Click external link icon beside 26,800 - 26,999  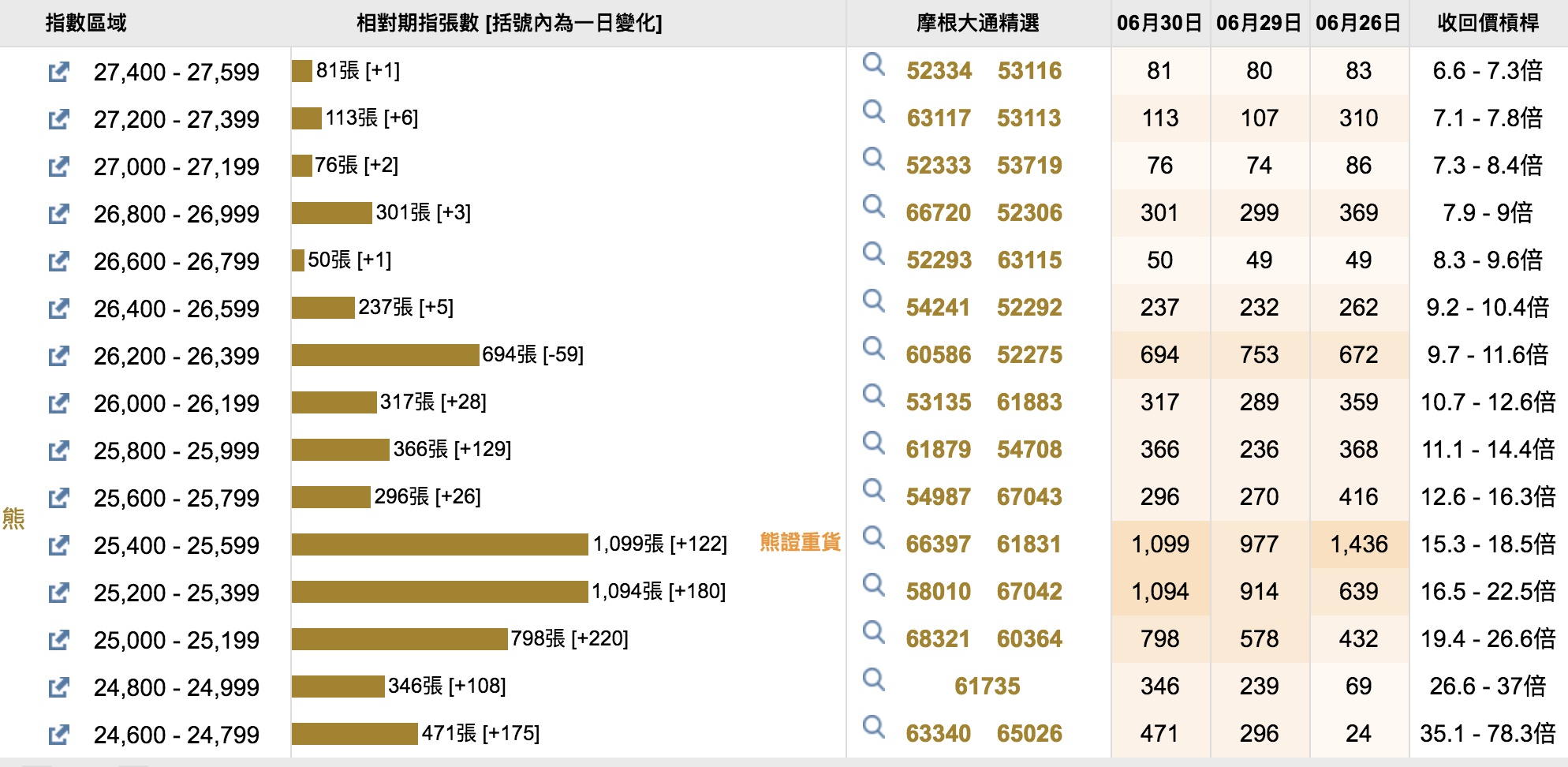pyautogui.click(x=58, y=214)
